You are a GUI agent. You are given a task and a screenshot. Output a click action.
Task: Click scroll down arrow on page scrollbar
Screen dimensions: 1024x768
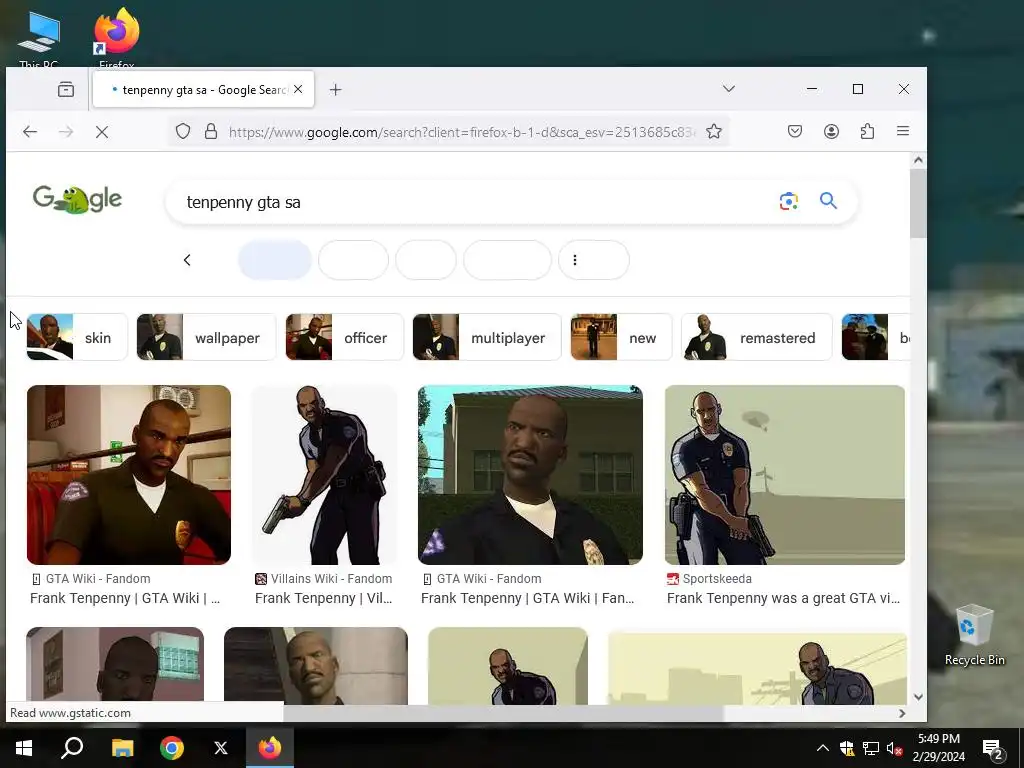point(918,697)
